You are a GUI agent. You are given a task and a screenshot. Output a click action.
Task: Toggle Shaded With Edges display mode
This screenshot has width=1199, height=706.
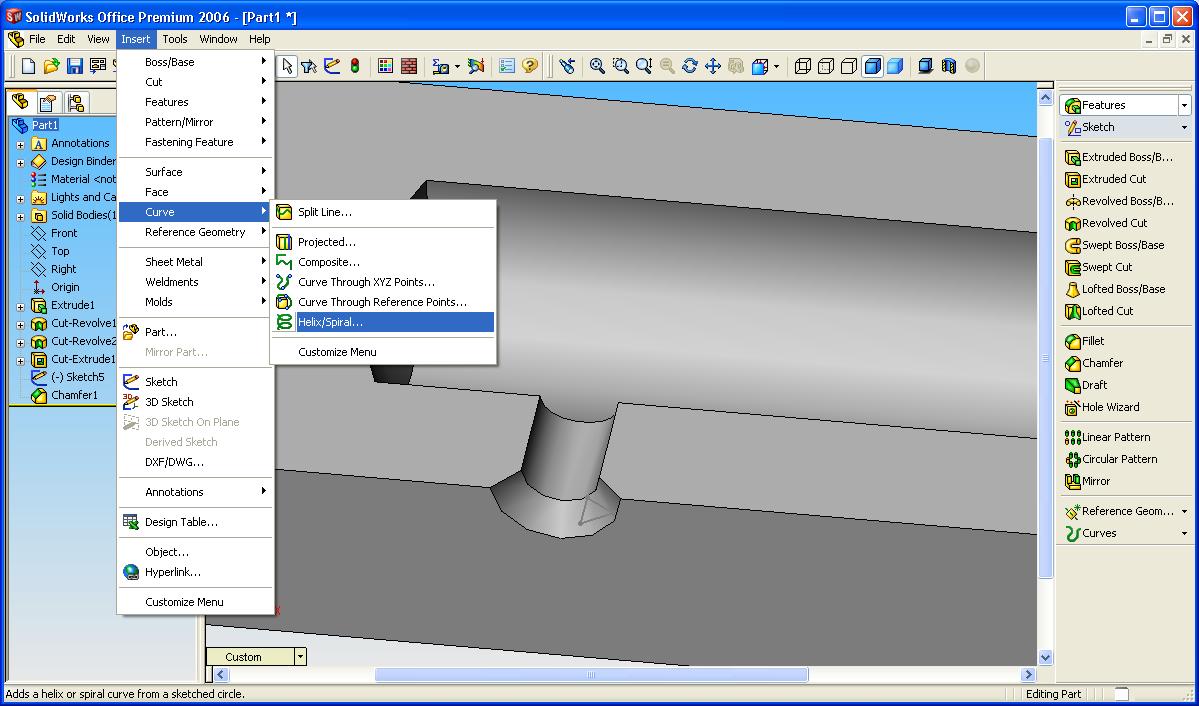pos(872,67)
